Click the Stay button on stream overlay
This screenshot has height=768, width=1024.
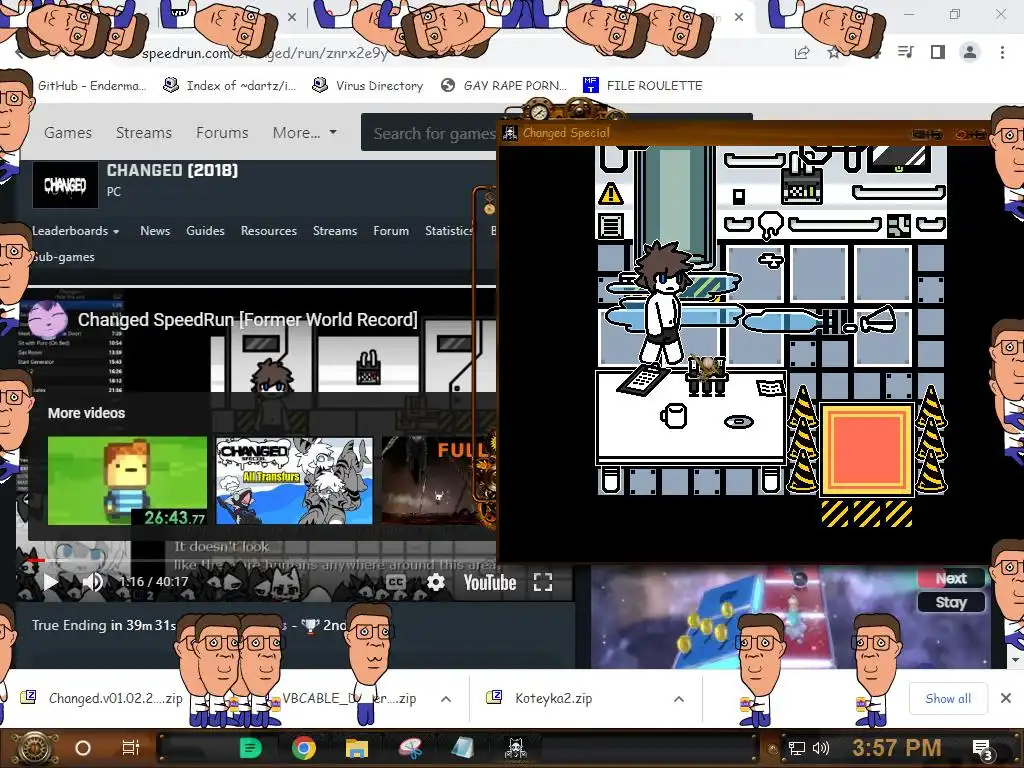click(x=951, y=602)
